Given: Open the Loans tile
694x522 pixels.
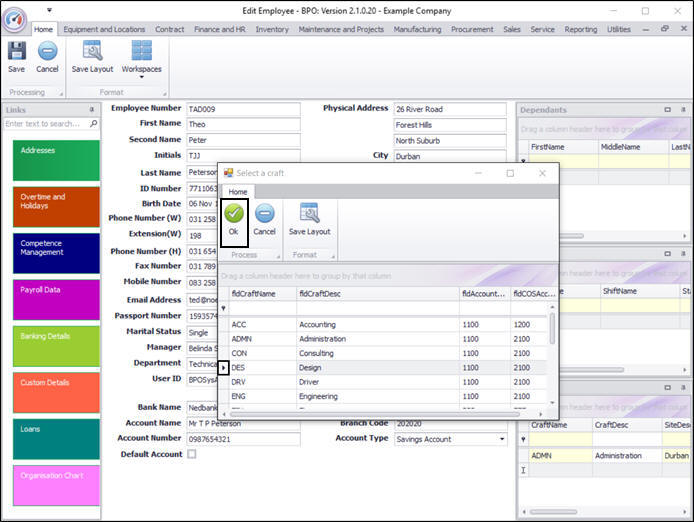Looking at the screenshot, I should [56, 439].
